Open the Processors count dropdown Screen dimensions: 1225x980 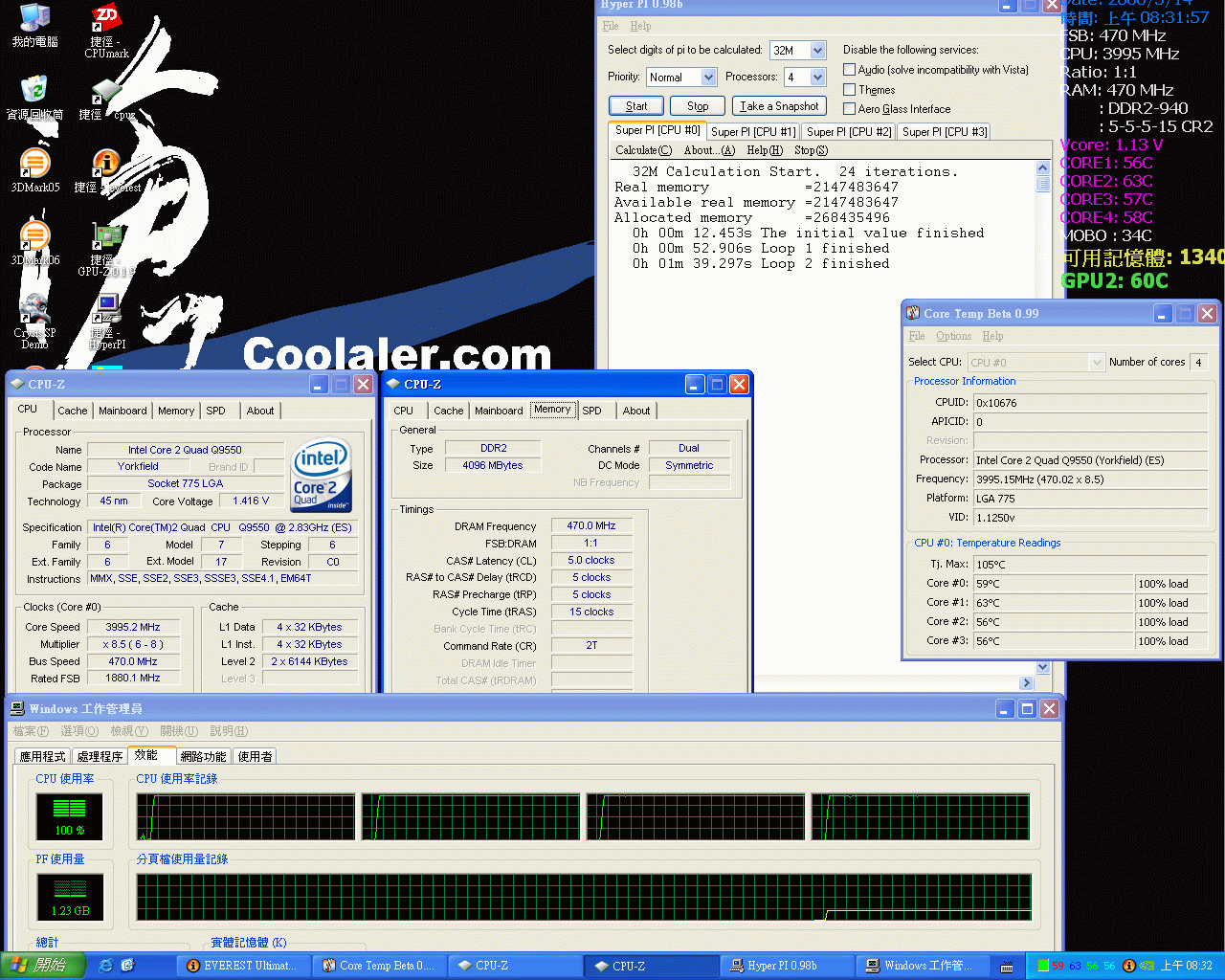coord(817,77)
